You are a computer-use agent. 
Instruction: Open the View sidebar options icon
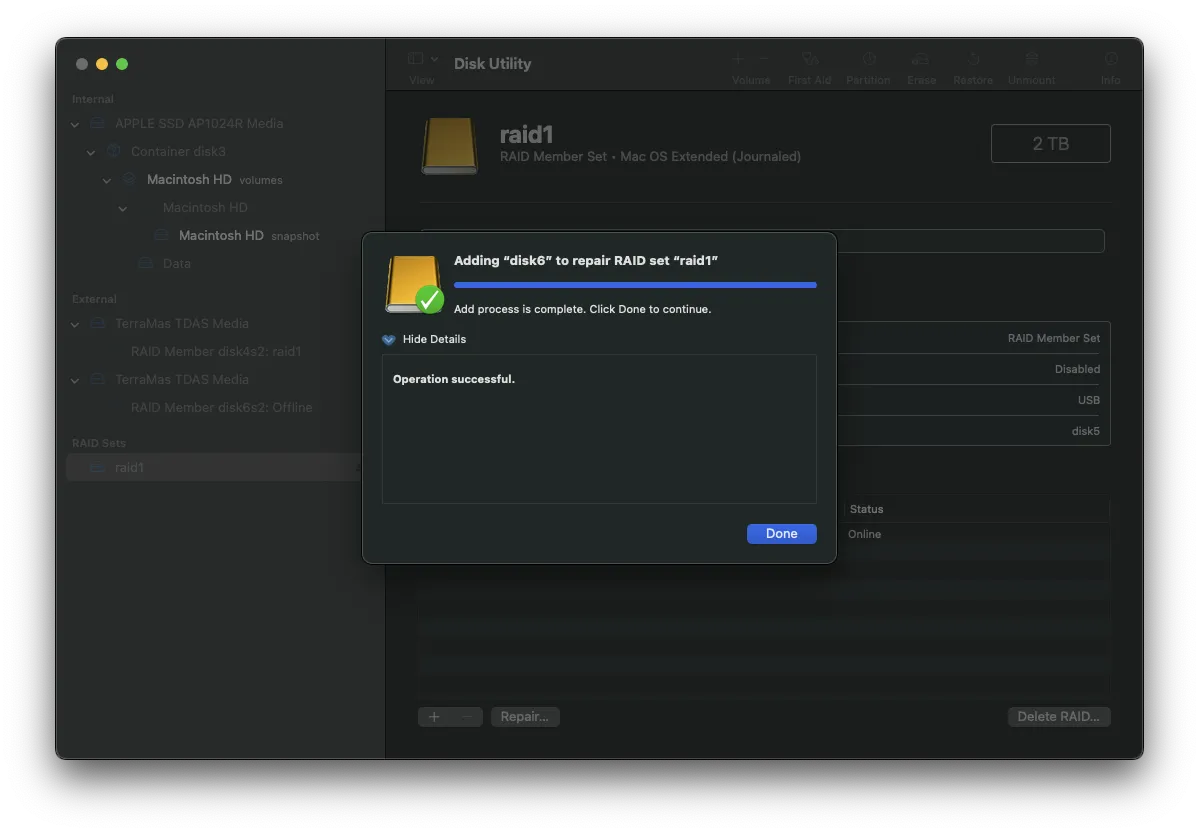pyautogui.click(x=415, y=59)
